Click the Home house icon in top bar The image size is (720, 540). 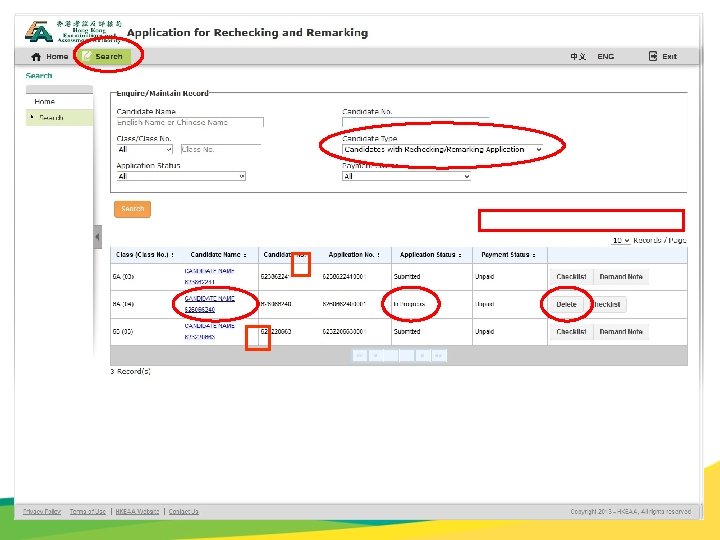pos(36,56)
